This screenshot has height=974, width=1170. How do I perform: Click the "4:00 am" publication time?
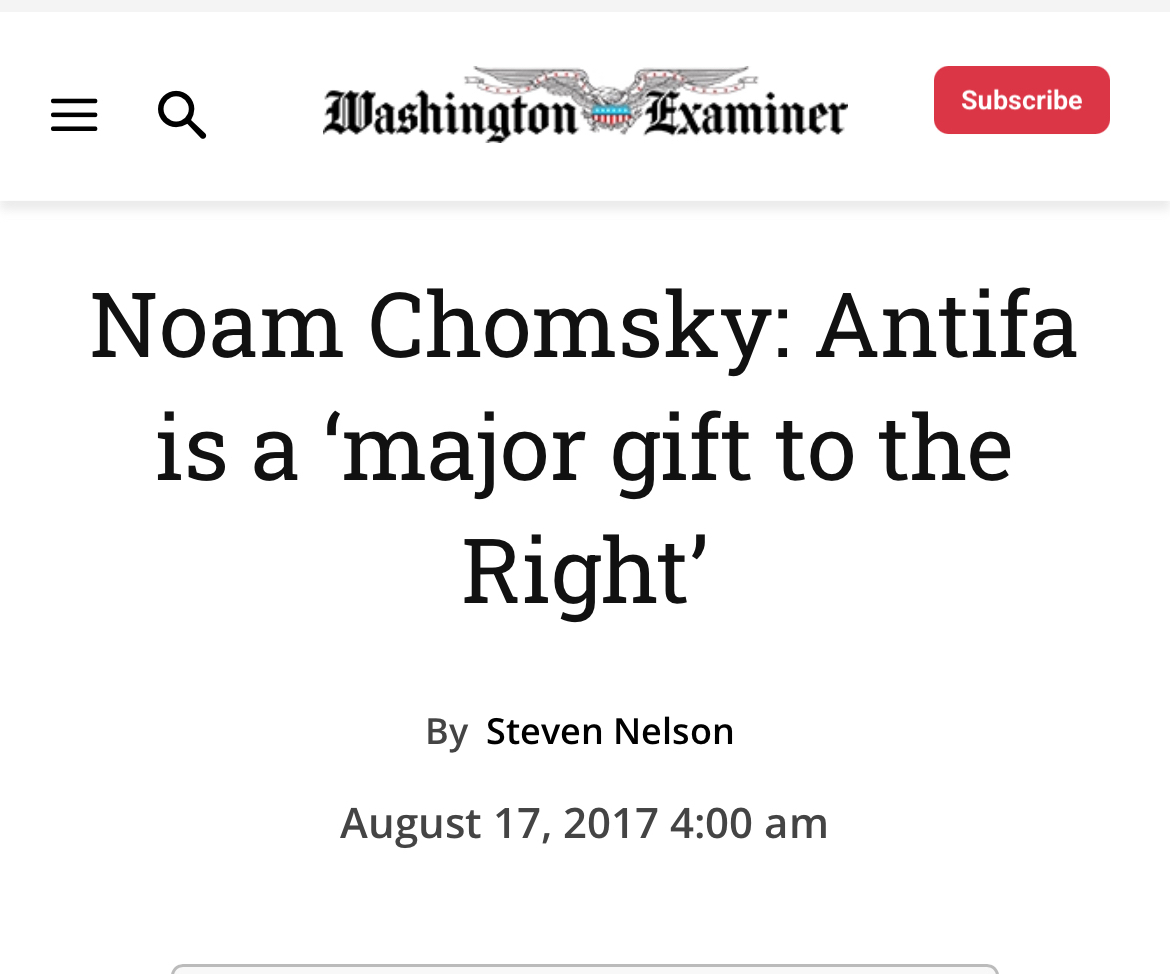pos(748,823)
